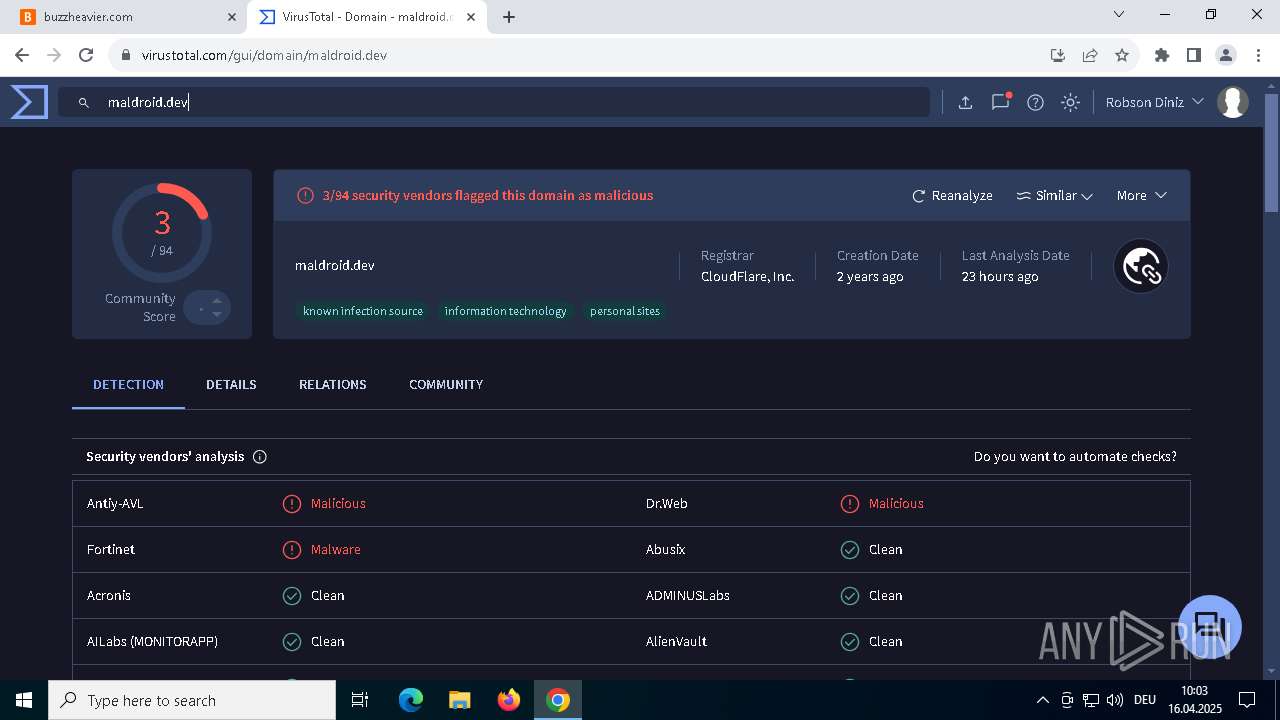Switch to the DETAILS tab

pyautogui.click(x=231, y=385)
